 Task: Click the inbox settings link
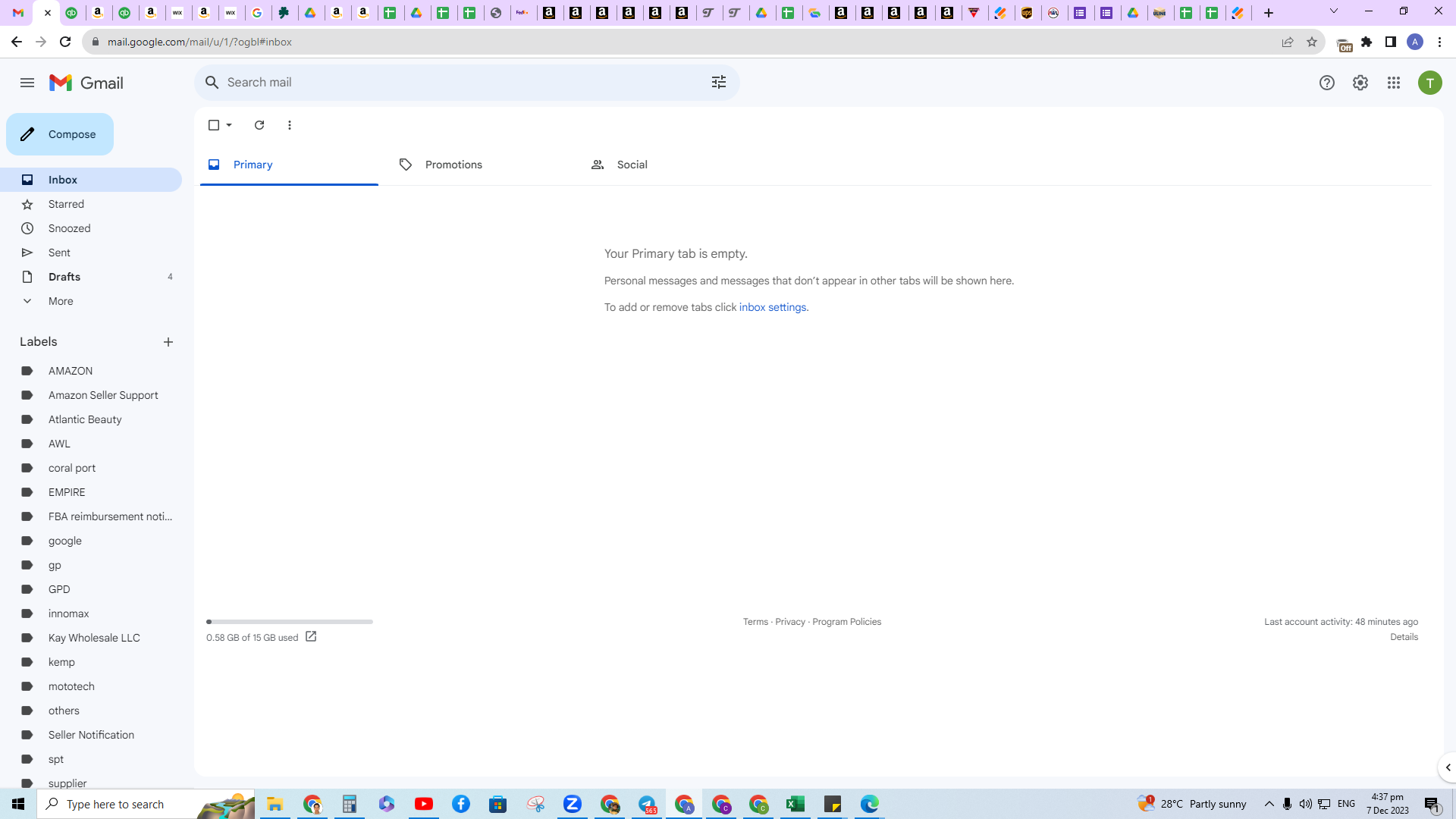(773, 307)
